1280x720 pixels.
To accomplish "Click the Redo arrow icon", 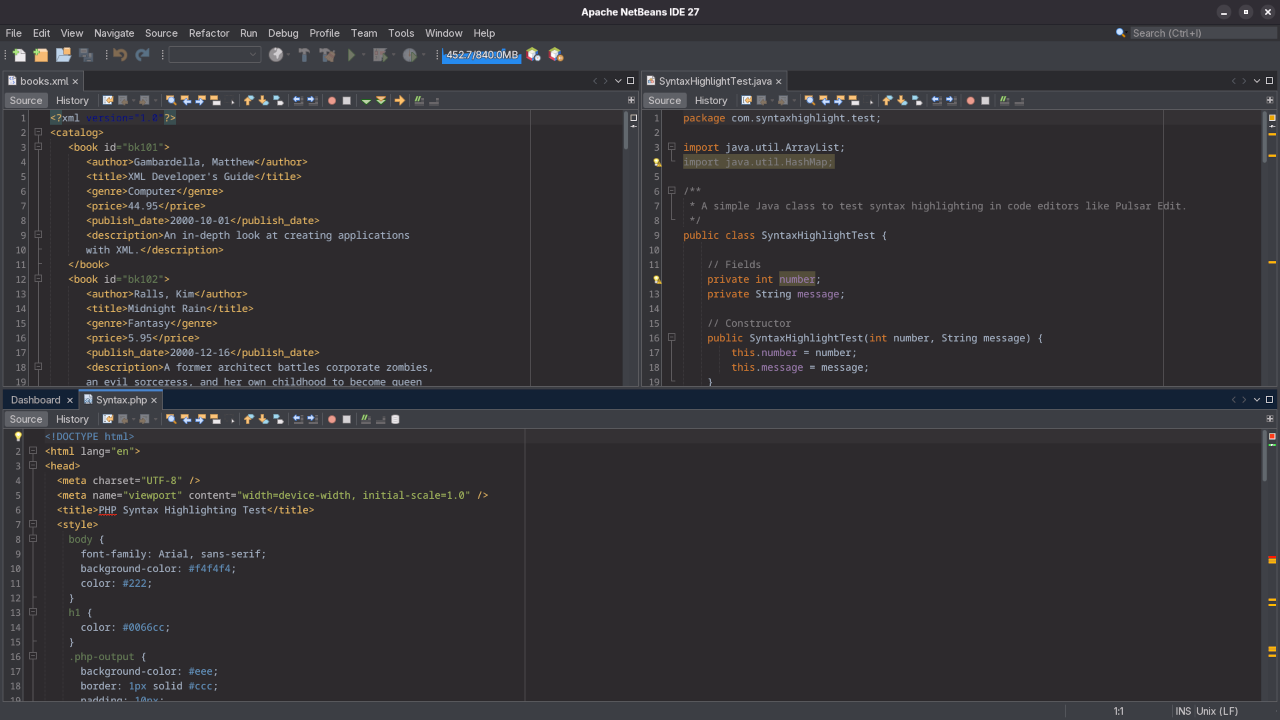I will pyautogui.click(x=142, y=55).
